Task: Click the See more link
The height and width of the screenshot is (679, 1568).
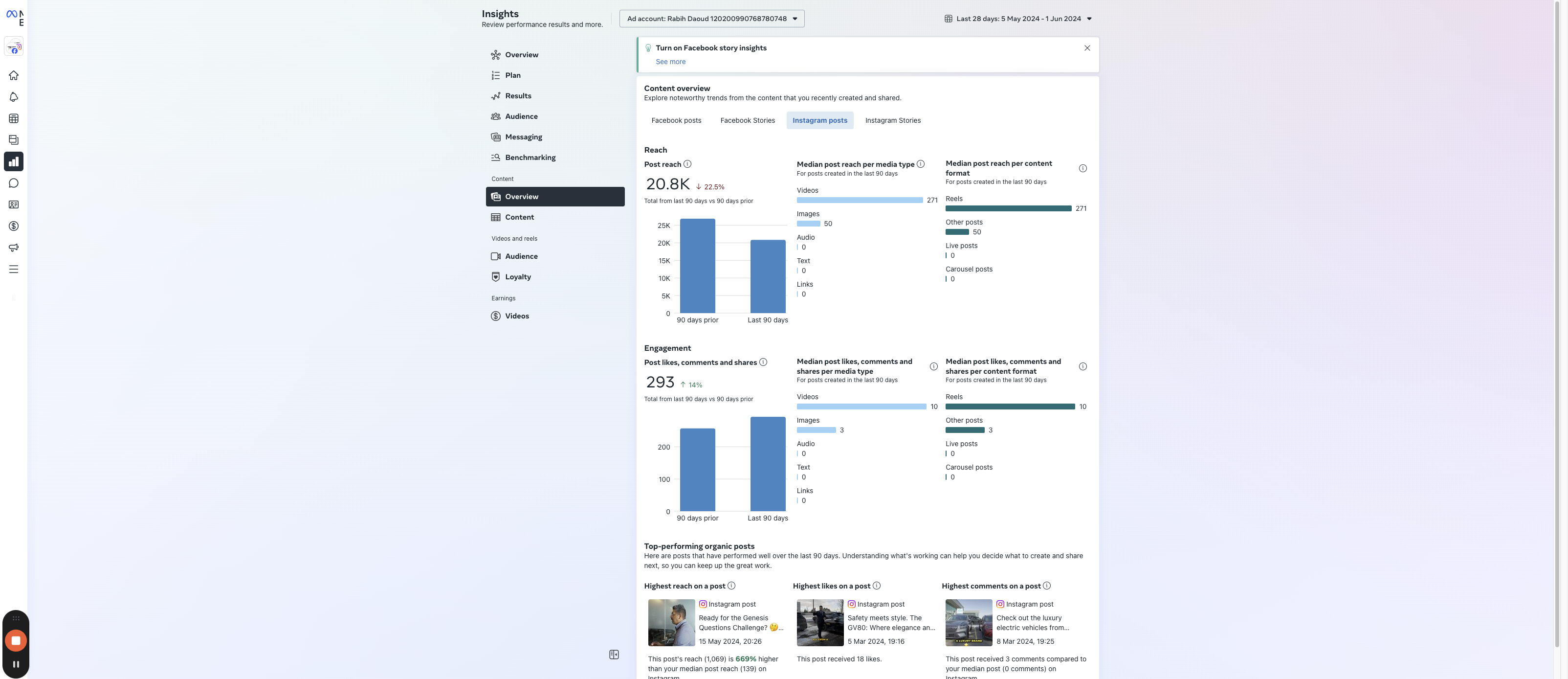Action: pos(670,62)
